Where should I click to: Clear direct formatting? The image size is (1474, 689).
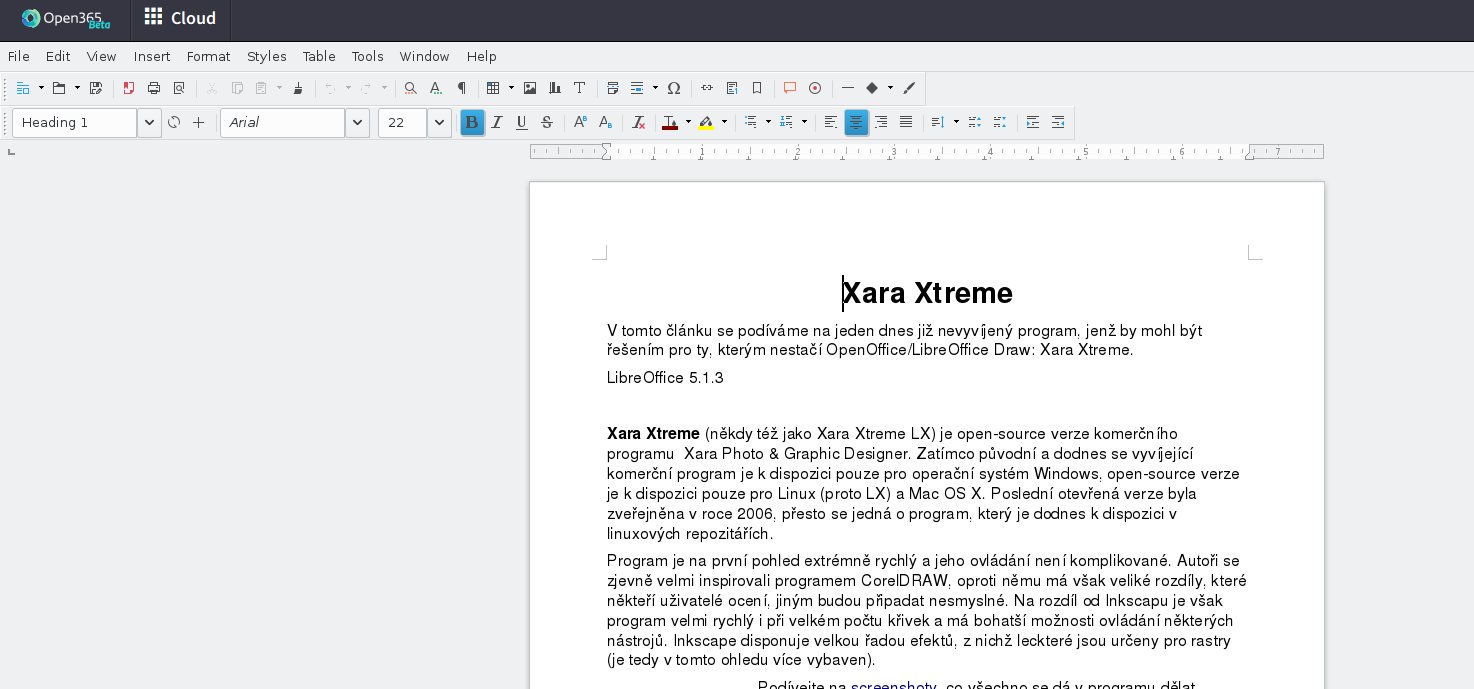pyautogui.click(x=639, y=122)
